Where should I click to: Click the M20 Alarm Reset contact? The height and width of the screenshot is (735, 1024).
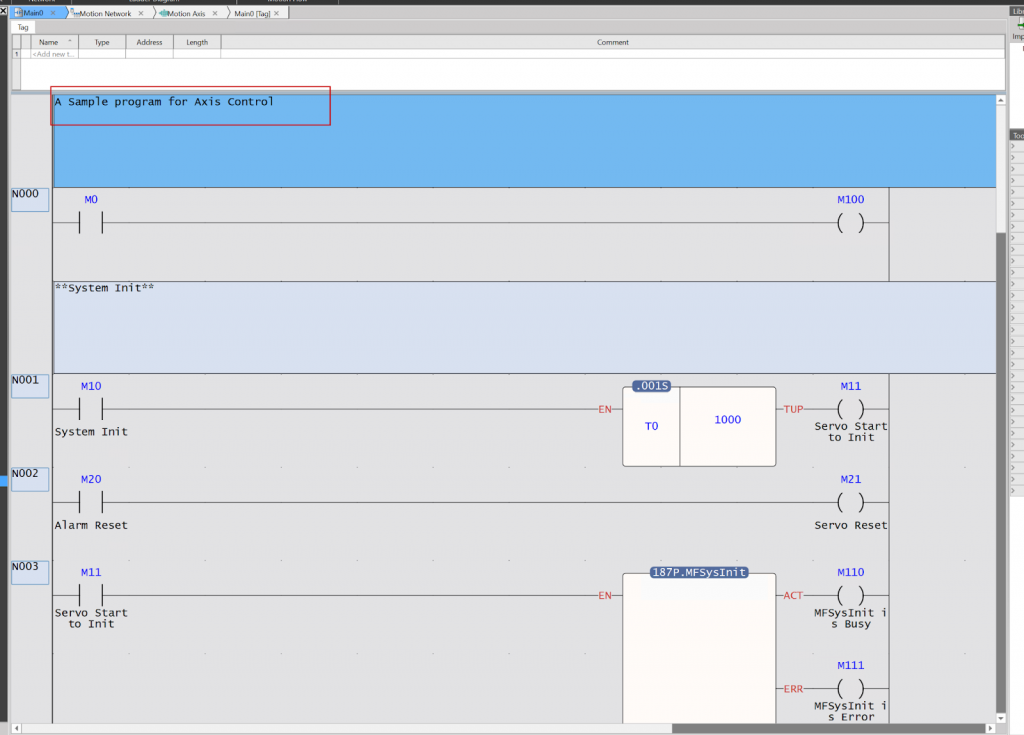tap(91, 502)
